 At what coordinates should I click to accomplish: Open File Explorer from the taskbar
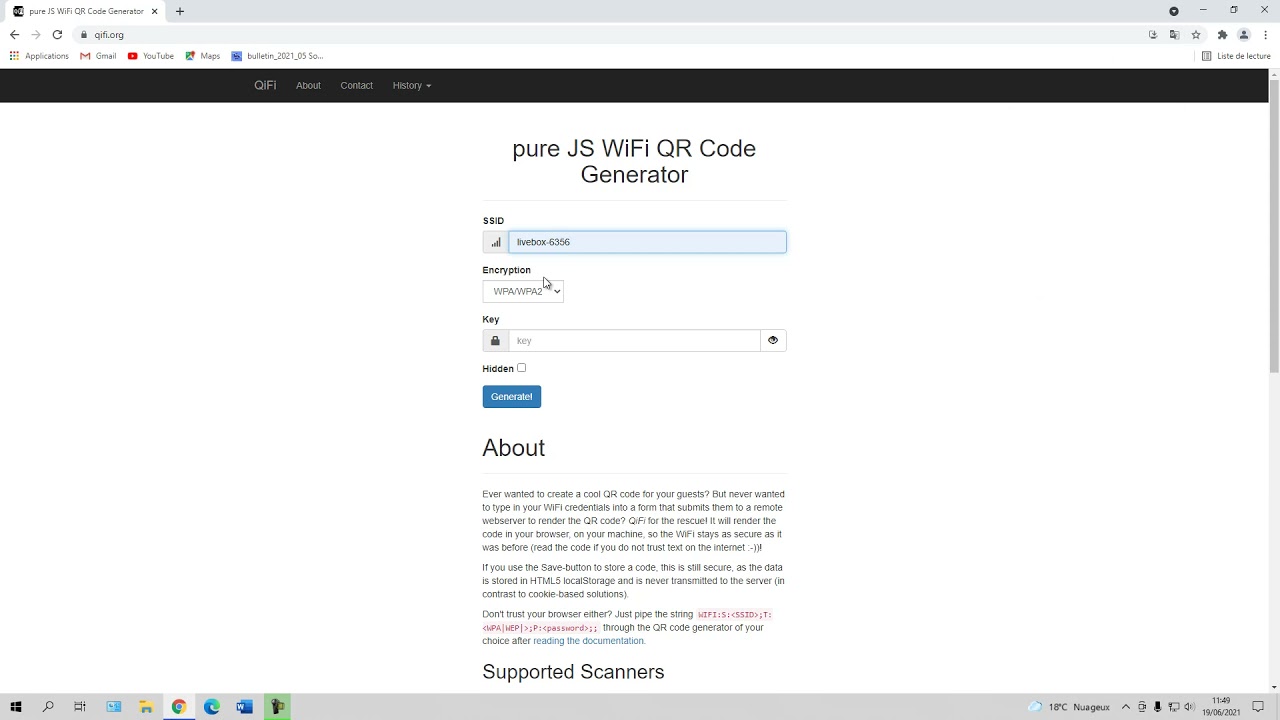pos(146,707)
